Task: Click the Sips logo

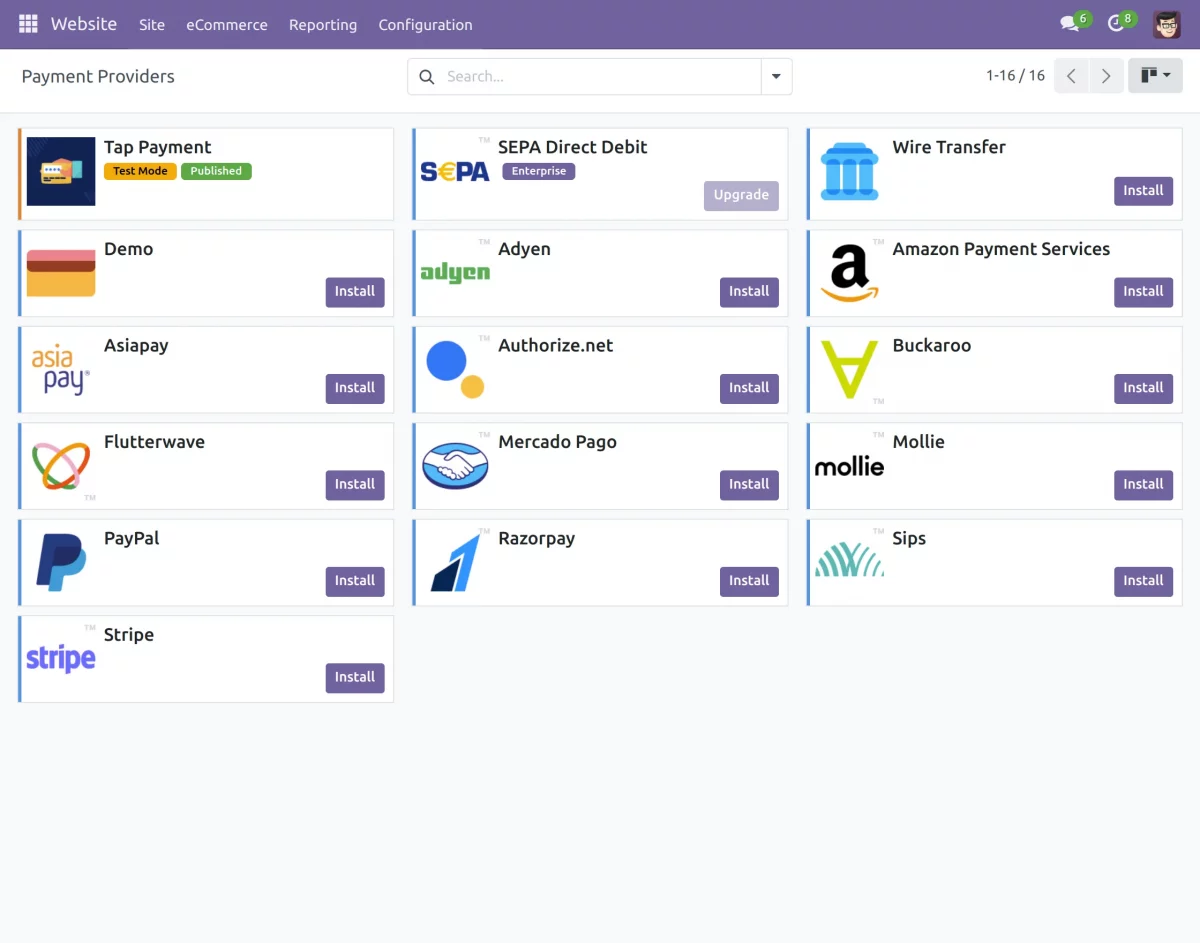Action: pos(849,562)
